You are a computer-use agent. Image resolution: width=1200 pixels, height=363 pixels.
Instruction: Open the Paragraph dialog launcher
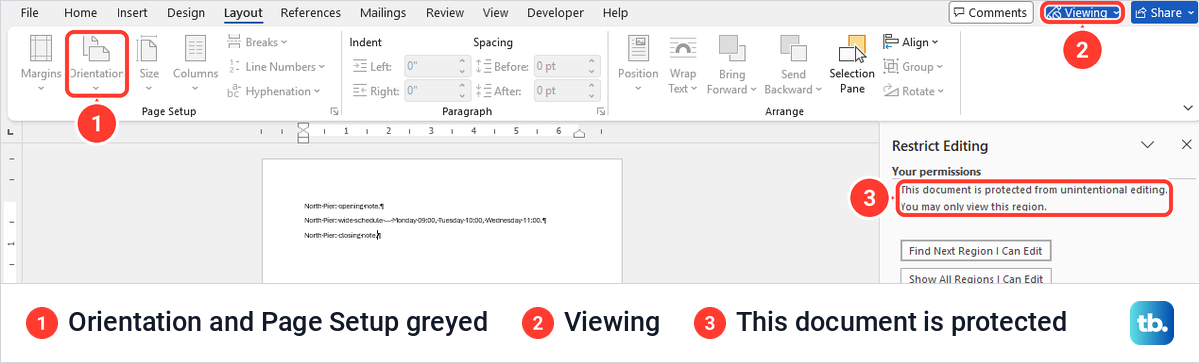pyautogui.click(x=600, y=111)
